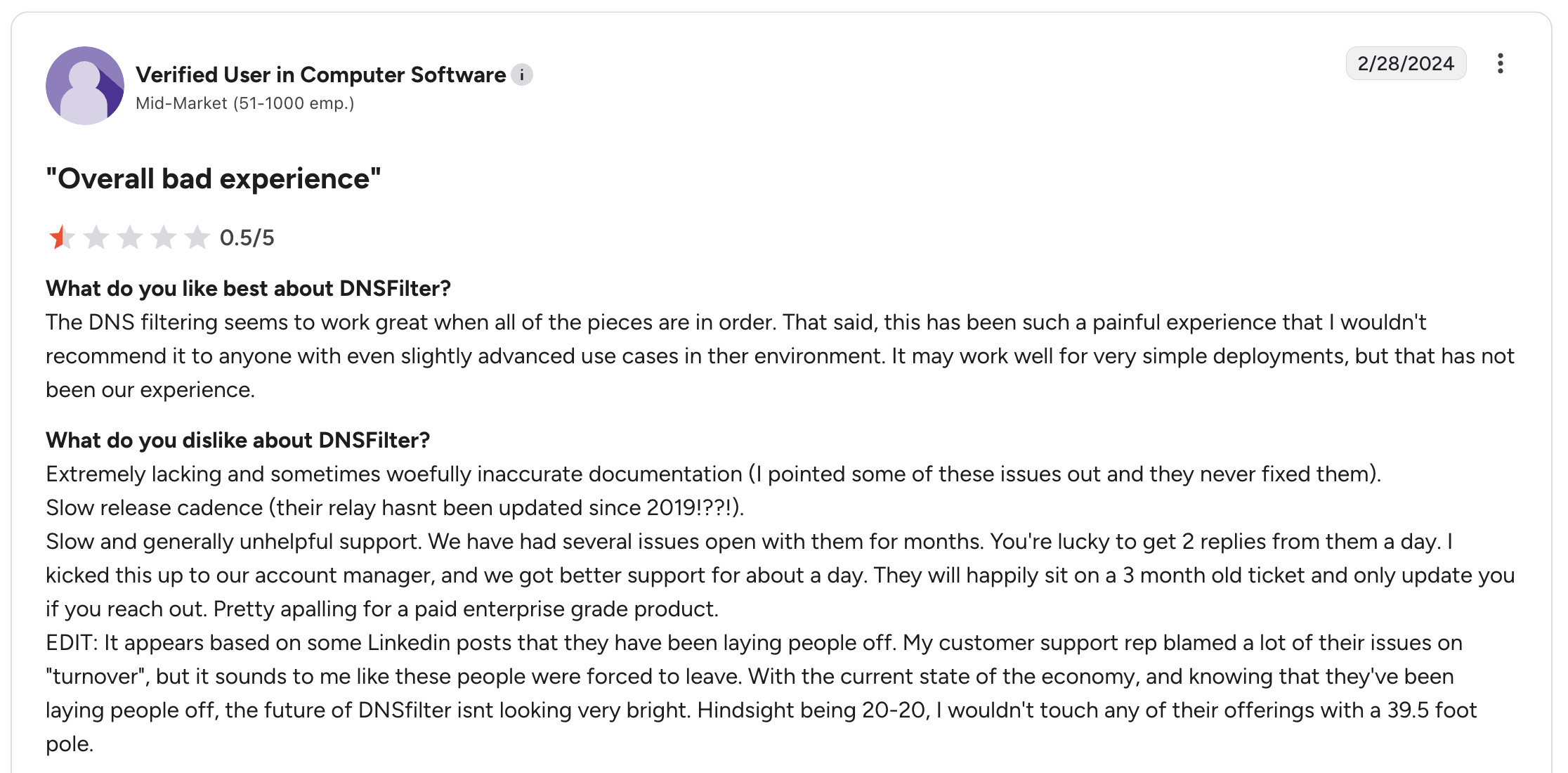Open the "Overall bad experience" review title

pos(214,178)
